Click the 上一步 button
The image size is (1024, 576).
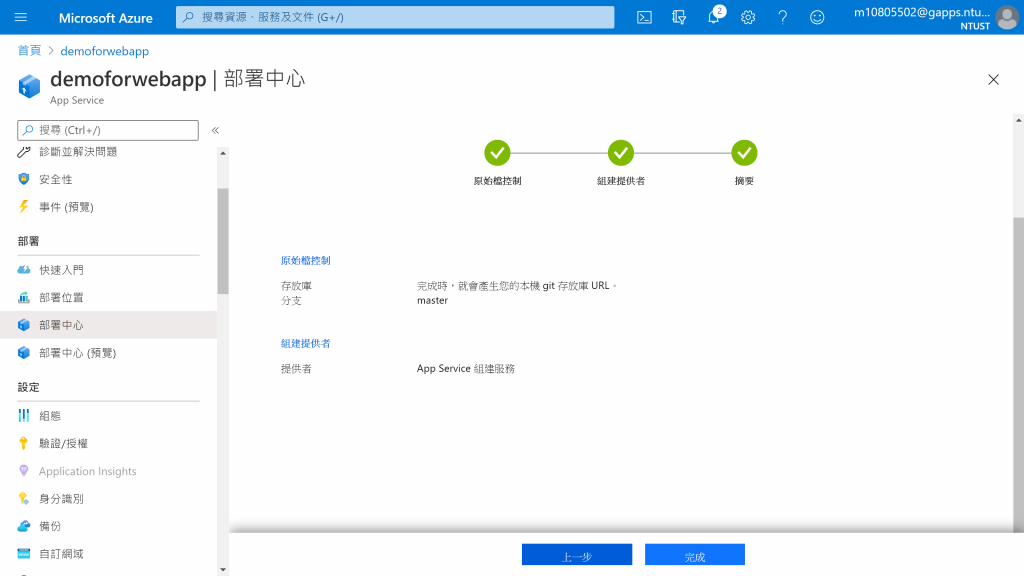tap(577, 554)
